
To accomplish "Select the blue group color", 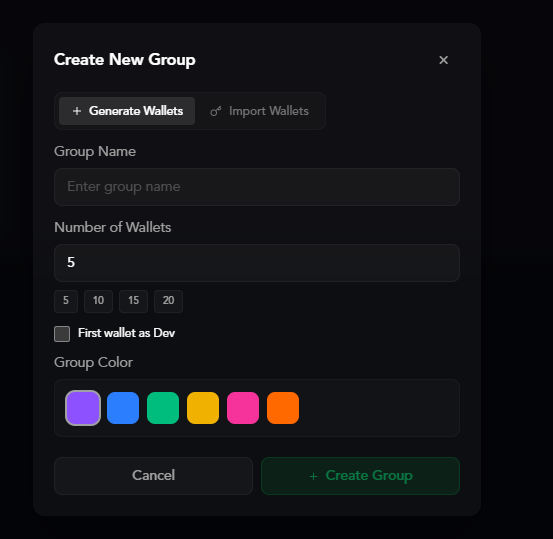I will pos(123,408).
